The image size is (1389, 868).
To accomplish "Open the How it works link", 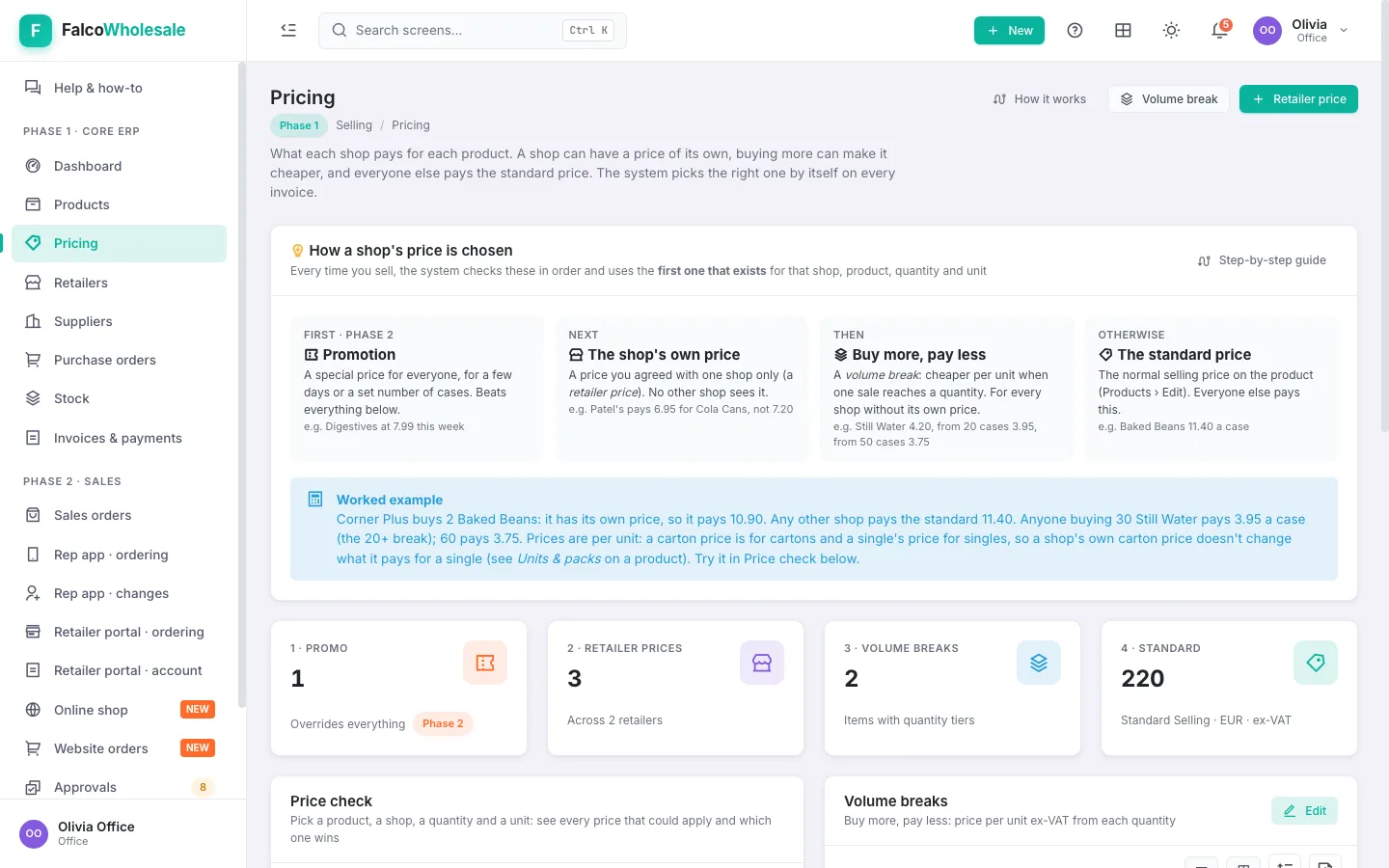I will (1039, 99).
